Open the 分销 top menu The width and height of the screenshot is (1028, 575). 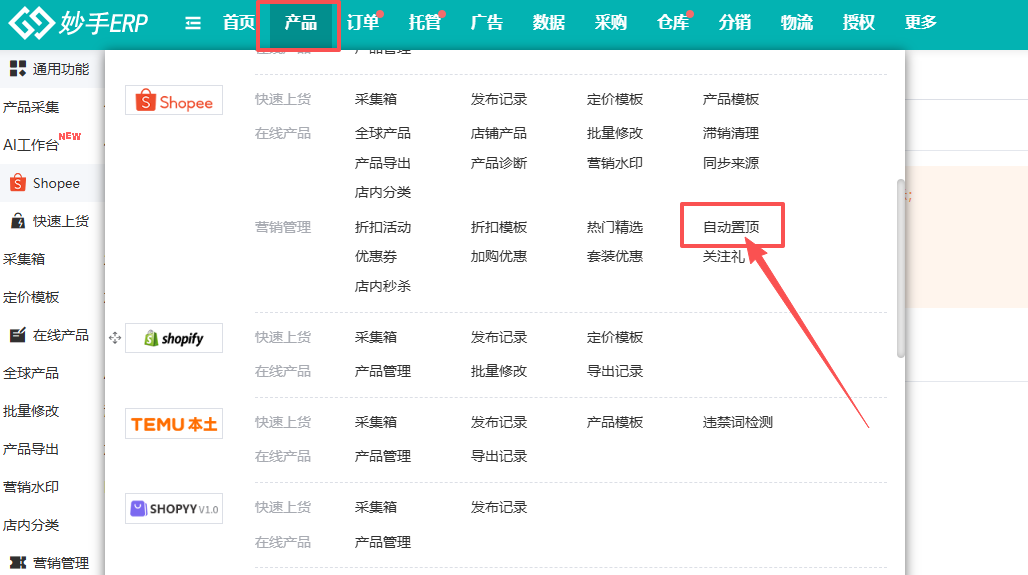(x=734, y=23)
